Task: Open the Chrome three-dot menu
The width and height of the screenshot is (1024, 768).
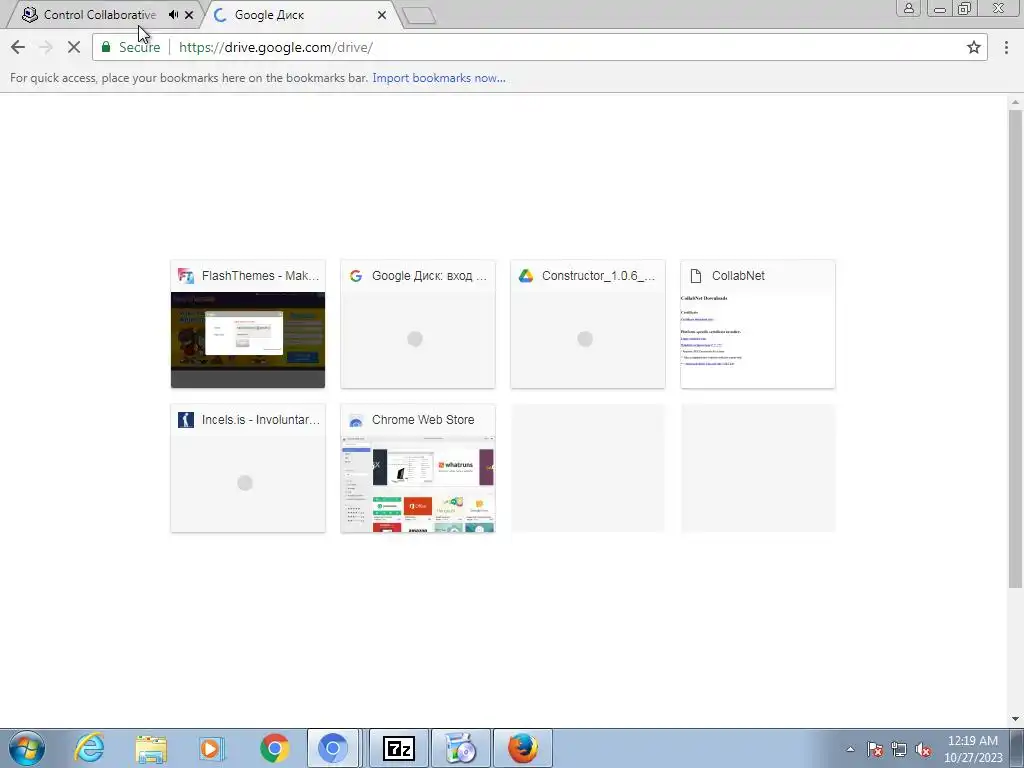Action: point(1006,47)
